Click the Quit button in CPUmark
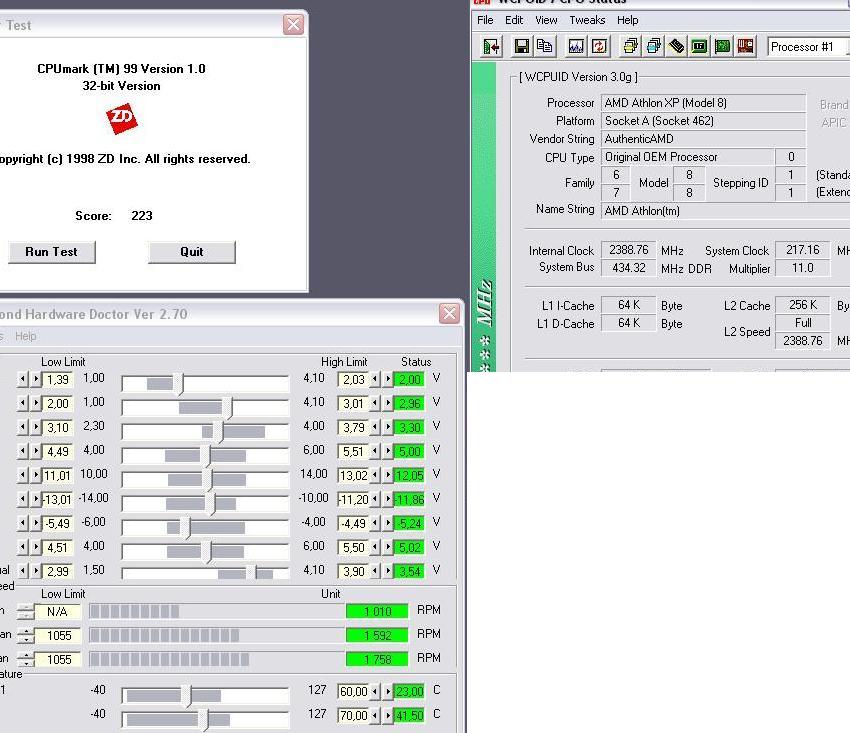Screen dimensions: 850x733 pyautogui.click(x=191, y=252)
